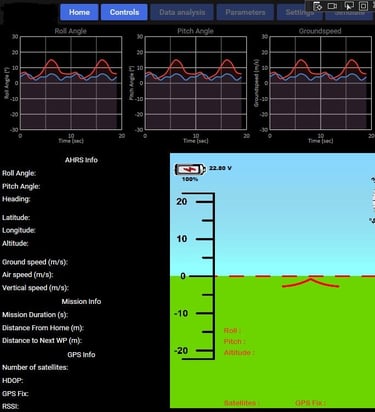The image size is (375, 412).
Task: Click the Roll Angle: label in AHRS Info
Action: point(19,173)
